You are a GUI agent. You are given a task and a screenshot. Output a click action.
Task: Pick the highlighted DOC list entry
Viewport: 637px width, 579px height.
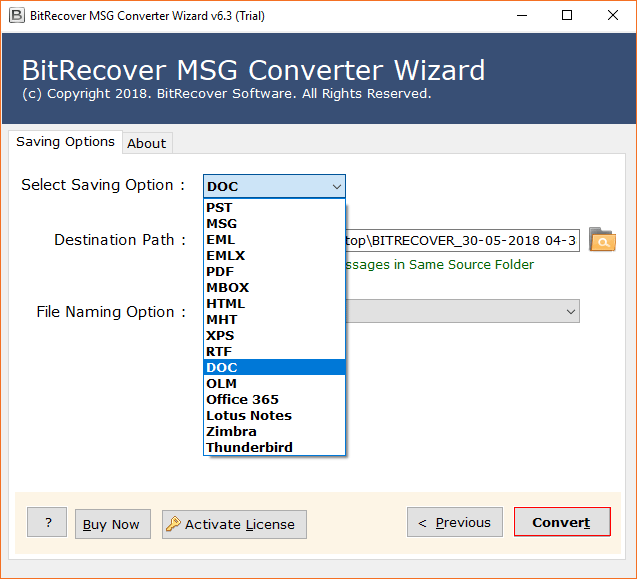point(274,367)
